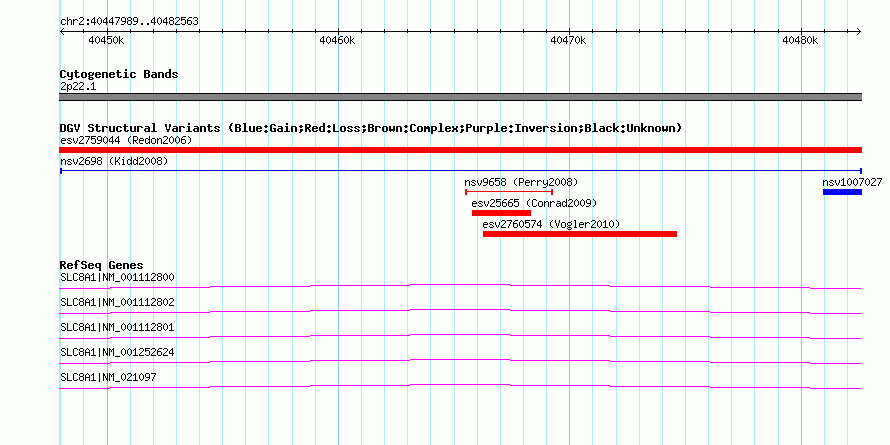The image size is (890, 445).
Task: Click the magenta line under SLC8A1|NM_001112800
Action: [460, 286]
